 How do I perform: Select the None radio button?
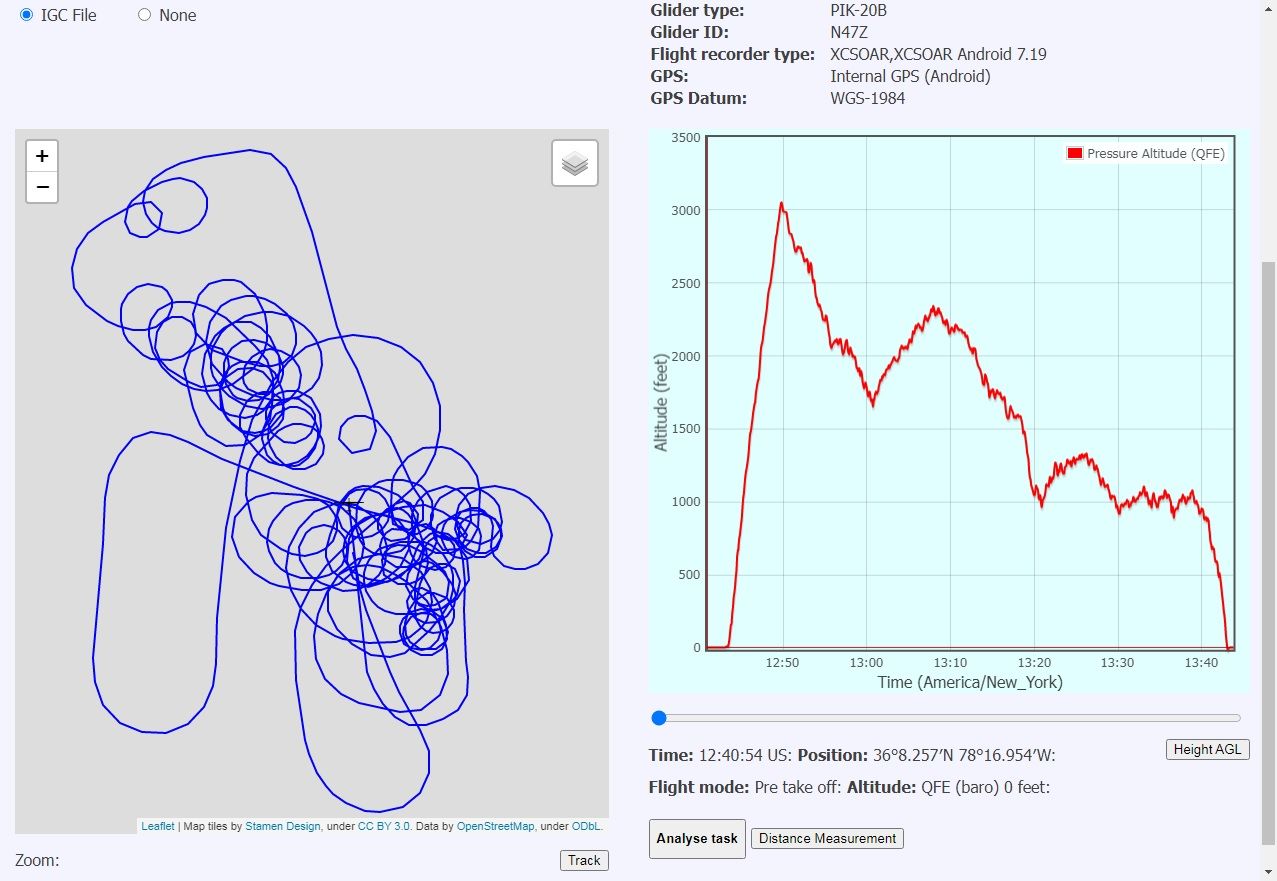[x=144, y=15]
